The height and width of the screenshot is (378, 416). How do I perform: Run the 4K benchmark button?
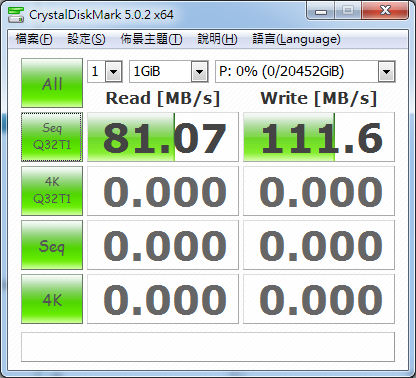coord(52,299)
